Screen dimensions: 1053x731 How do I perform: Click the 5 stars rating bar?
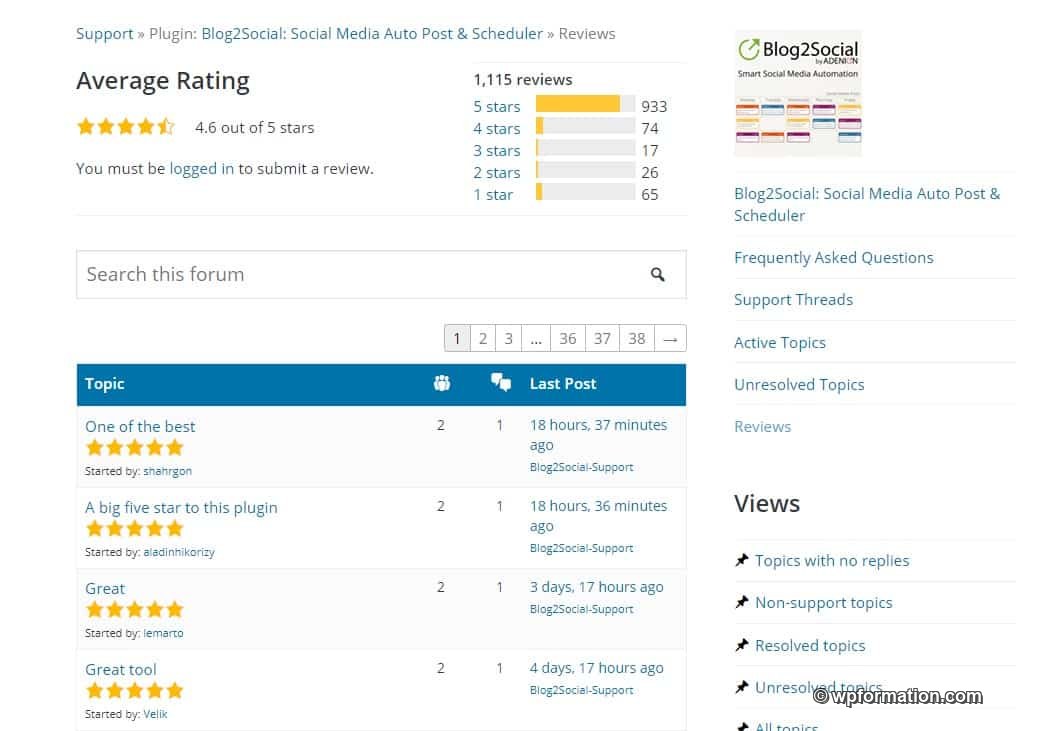pyautogui.click(x=585, y=104)
